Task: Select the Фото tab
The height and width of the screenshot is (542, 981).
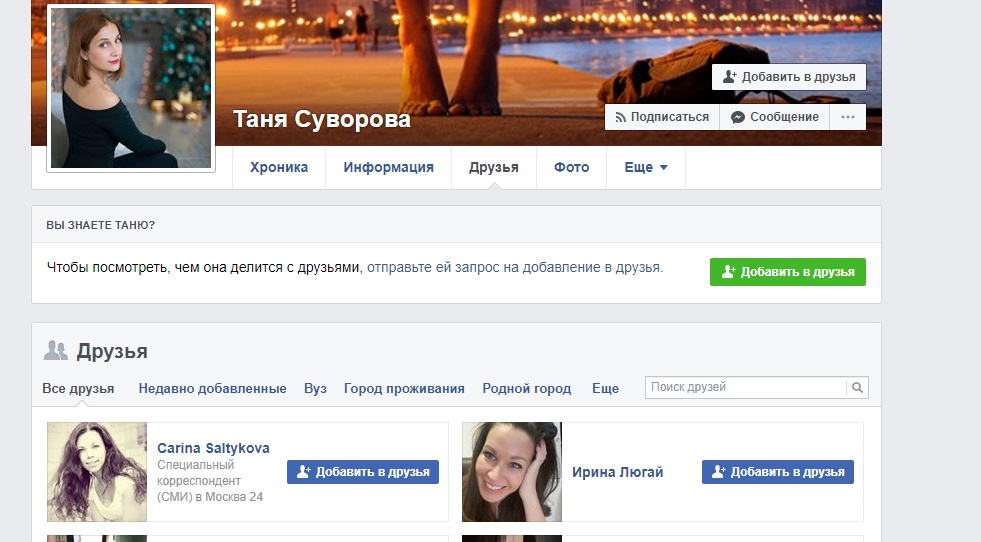Action: coord(571,168)
